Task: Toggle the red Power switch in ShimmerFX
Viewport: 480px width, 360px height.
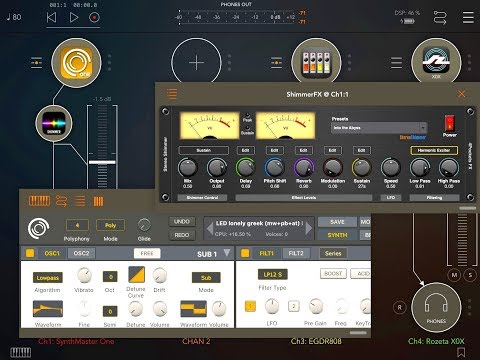Action: (449, 123)
